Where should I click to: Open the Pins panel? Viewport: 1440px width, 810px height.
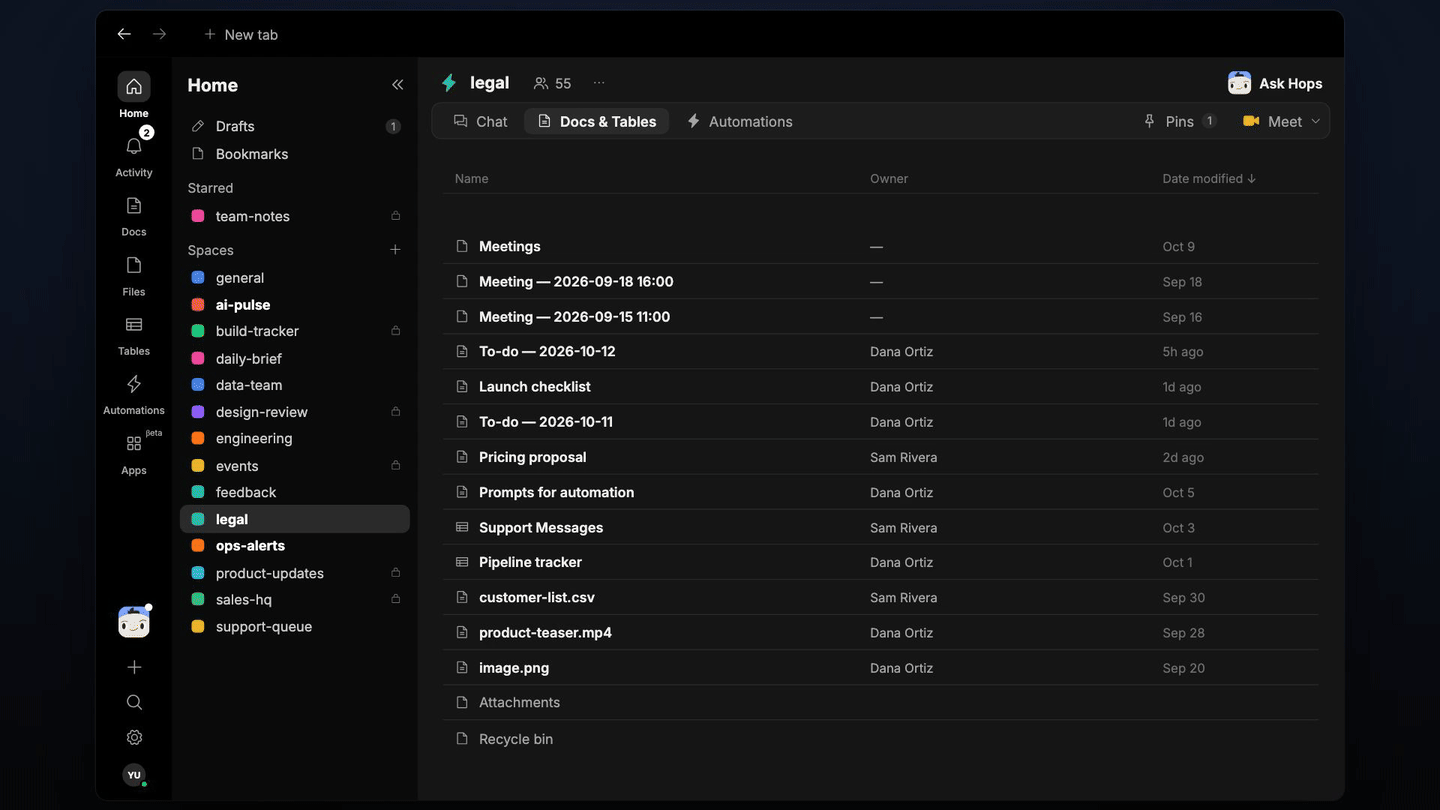(x=1180, y=121)
